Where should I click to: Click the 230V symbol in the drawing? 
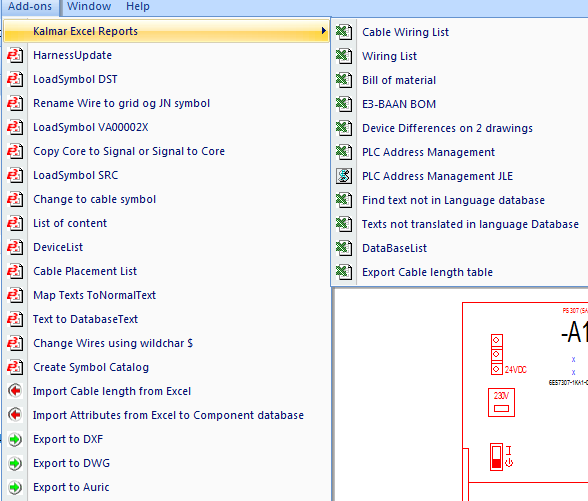501,402
